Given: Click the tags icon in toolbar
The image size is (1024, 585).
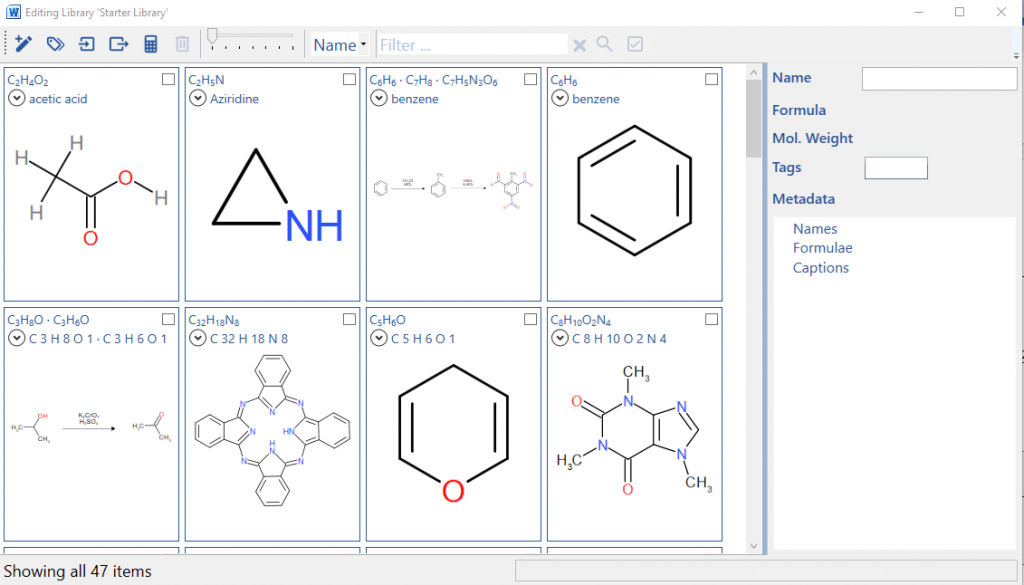Looking at the screenshot, I should pyautogui.click(x=55, y=44).
